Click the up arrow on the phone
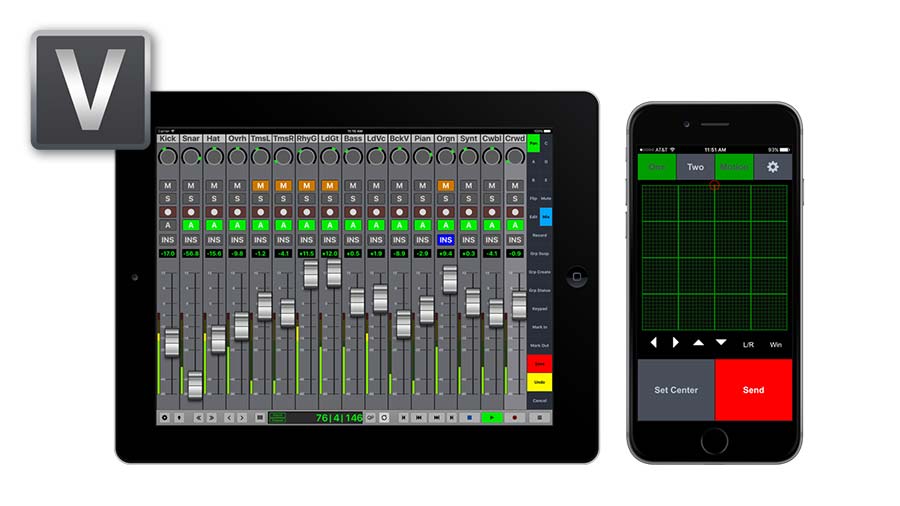The width and height of the screenshot is (900, 506). (698, 342)
